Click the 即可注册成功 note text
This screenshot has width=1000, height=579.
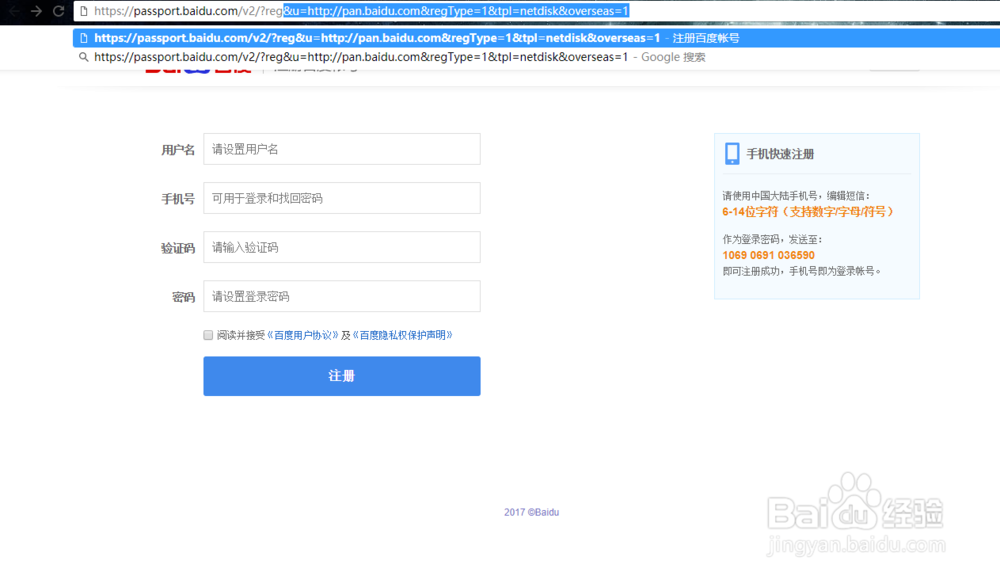tap(802, 272)
